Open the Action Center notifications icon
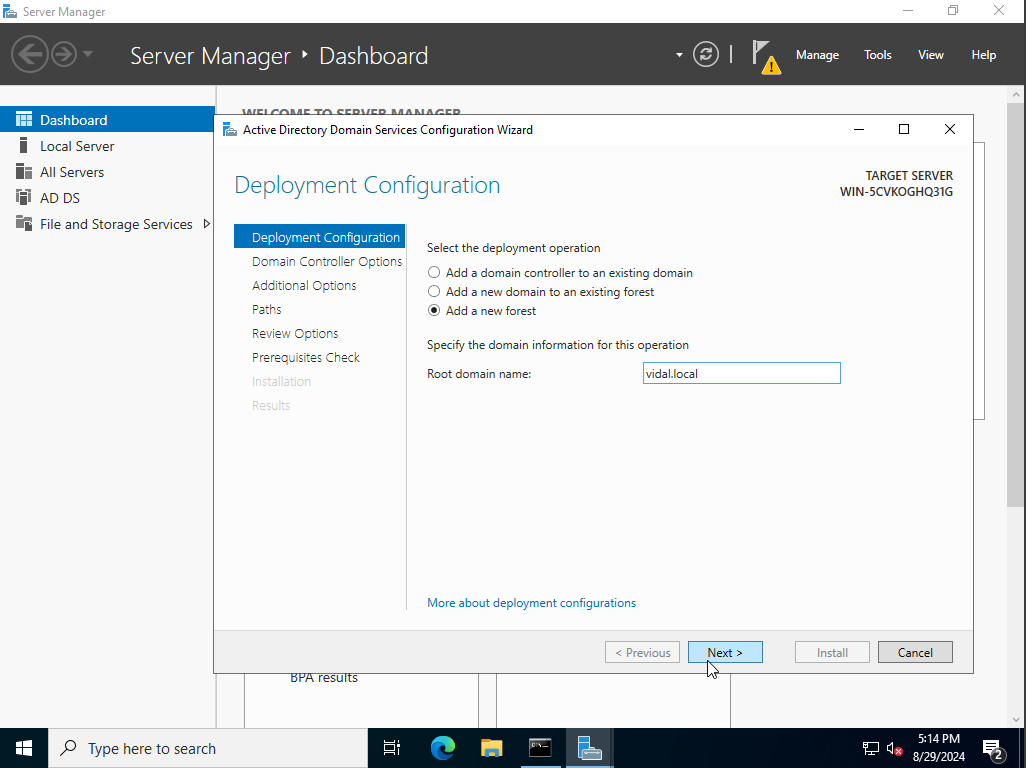This screenshot has width=1026, height=768. click(993, 748)
